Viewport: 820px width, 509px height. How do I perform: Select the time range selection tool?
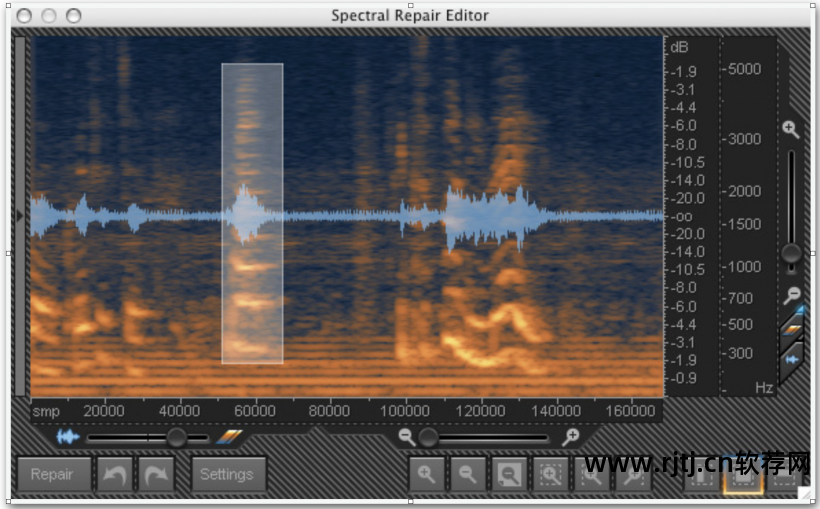(x=701, y=475)
